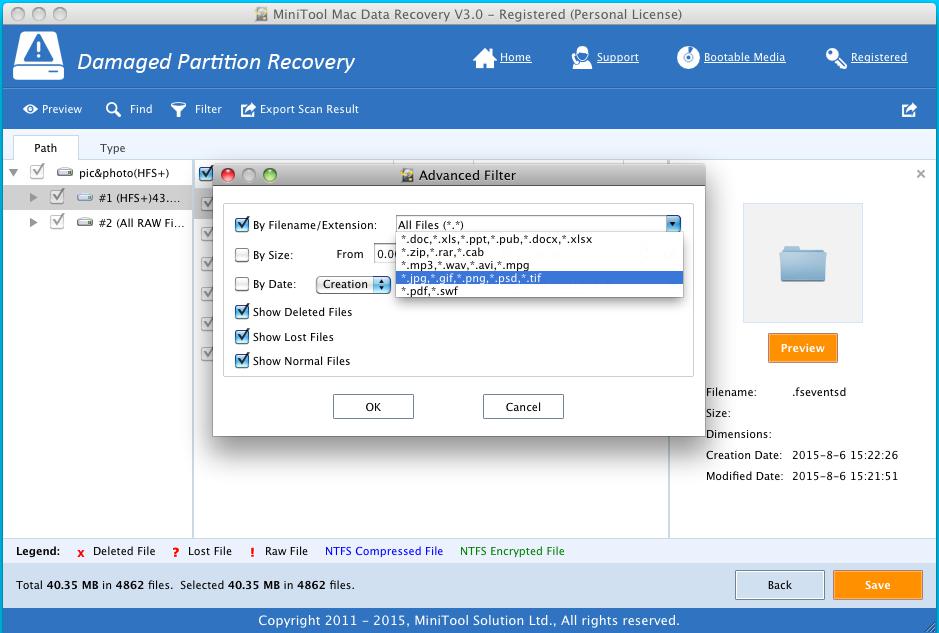
Task: Click the #2 (All RAW Files) drive icon
Action: coord(85,222)
